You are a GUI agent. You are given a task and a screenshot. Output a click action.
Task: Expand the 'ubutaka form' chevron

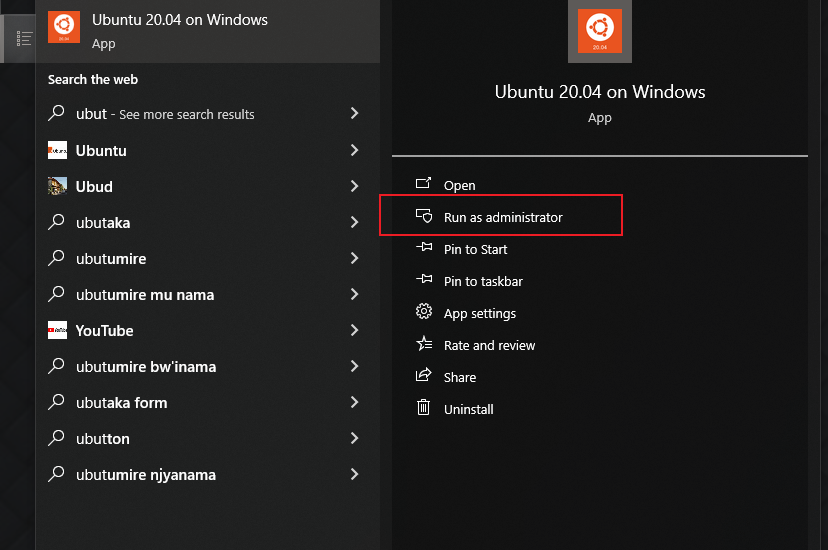(x=354, y=402)
